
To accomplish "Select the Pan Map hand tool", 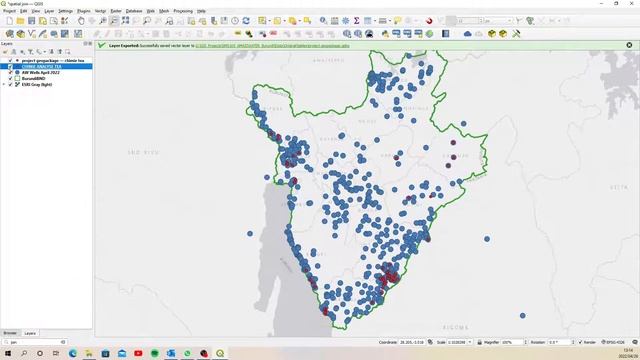I will pyautogui.click(x=81, y=21).
